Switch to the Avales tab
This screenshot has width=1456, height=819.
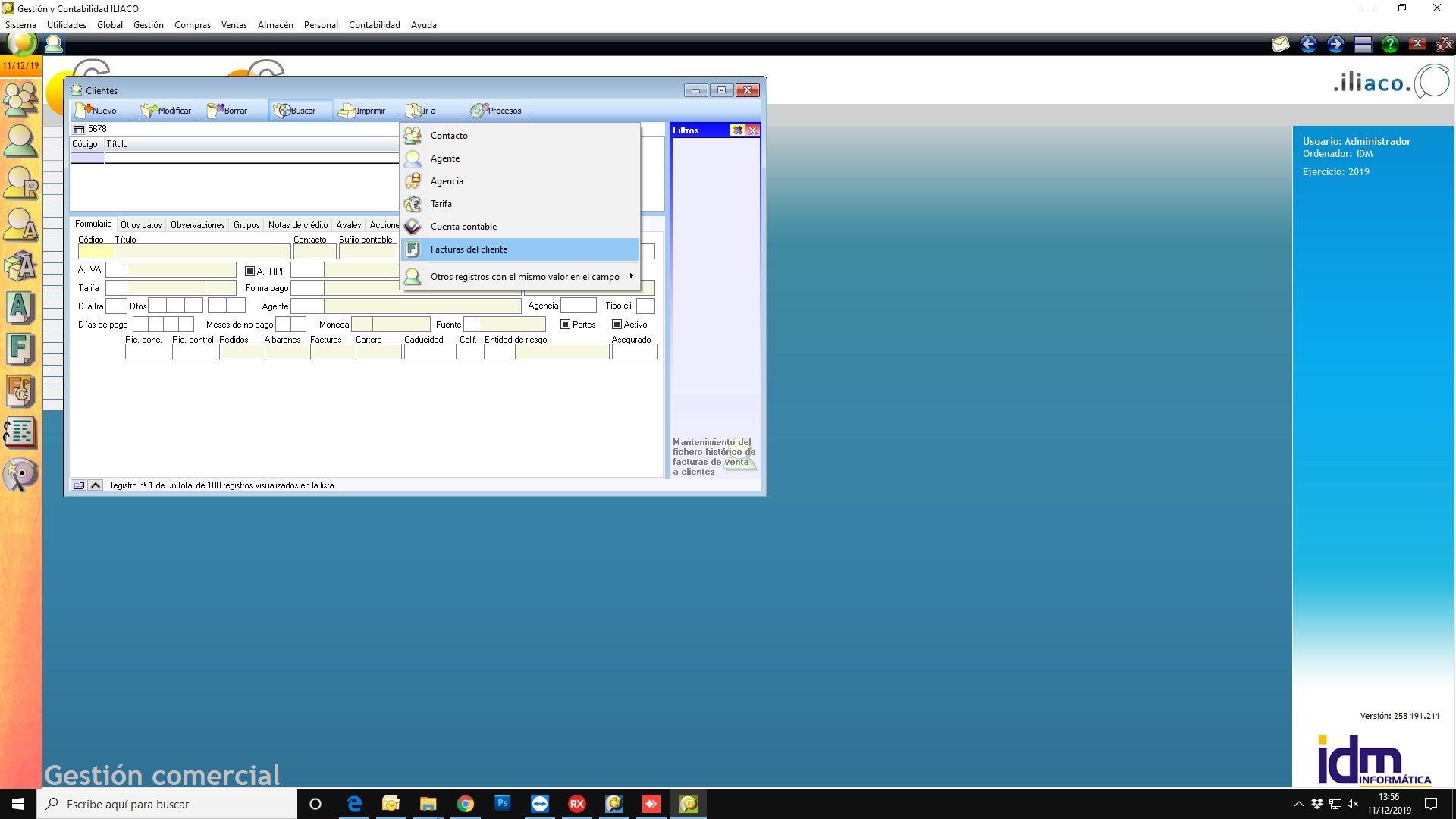[x=349, y=225]
